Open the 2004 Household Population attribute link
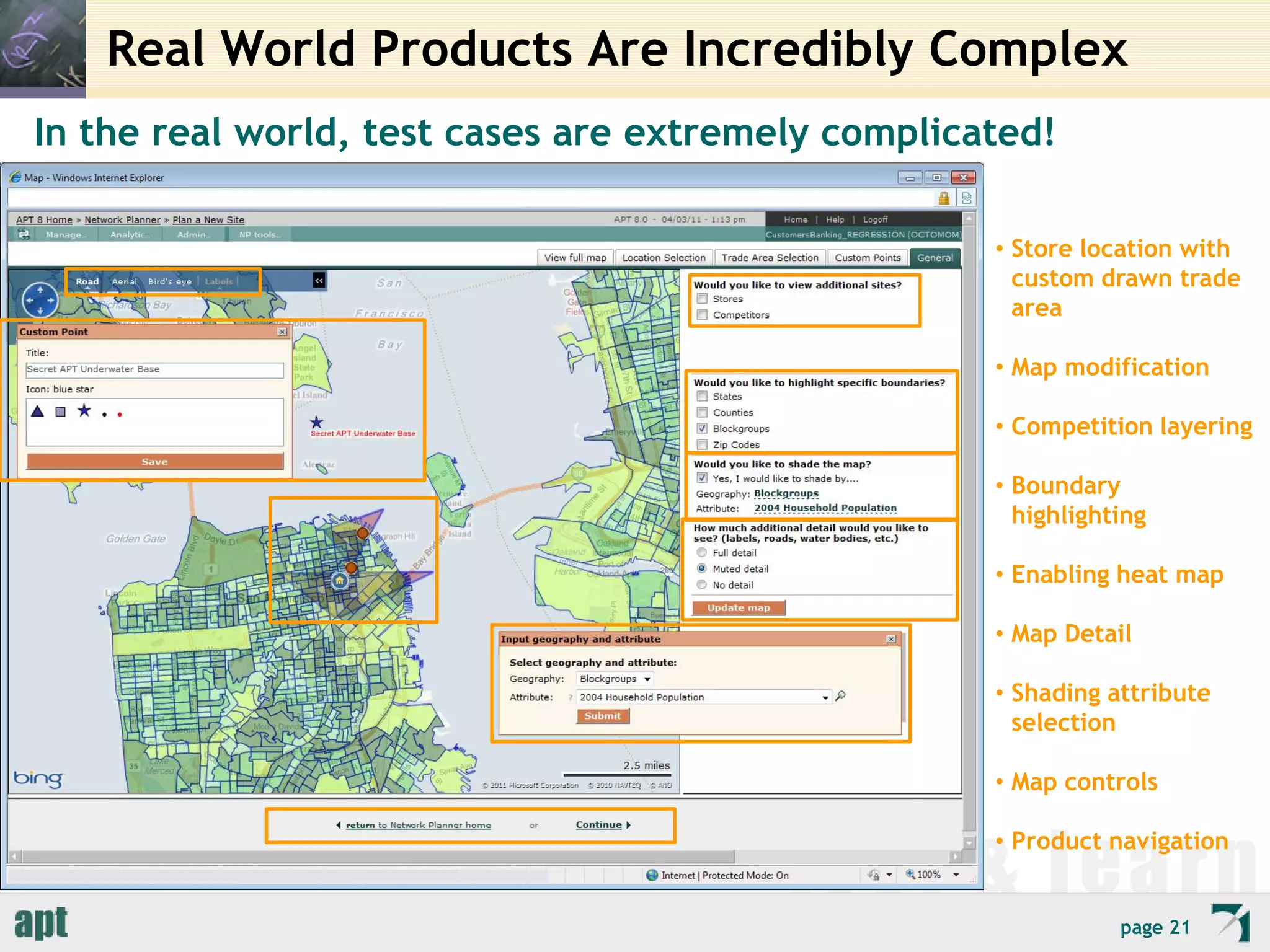The height and width of the screenshot is (952, 1270). coord(825,508)
